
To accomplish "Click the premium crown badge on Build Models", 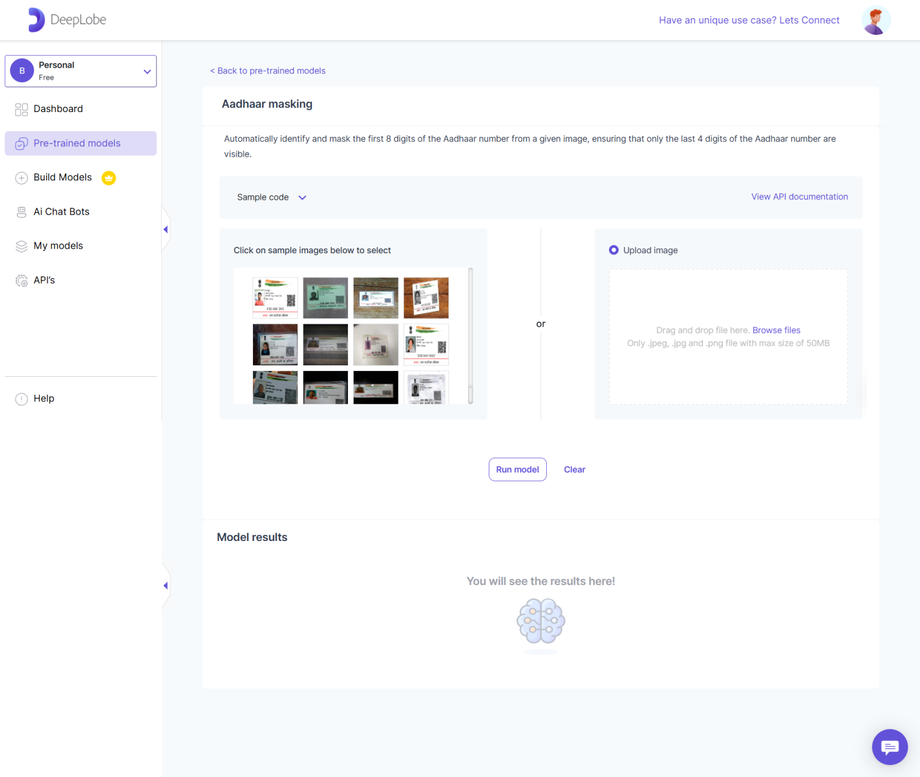I will point(109,178).
